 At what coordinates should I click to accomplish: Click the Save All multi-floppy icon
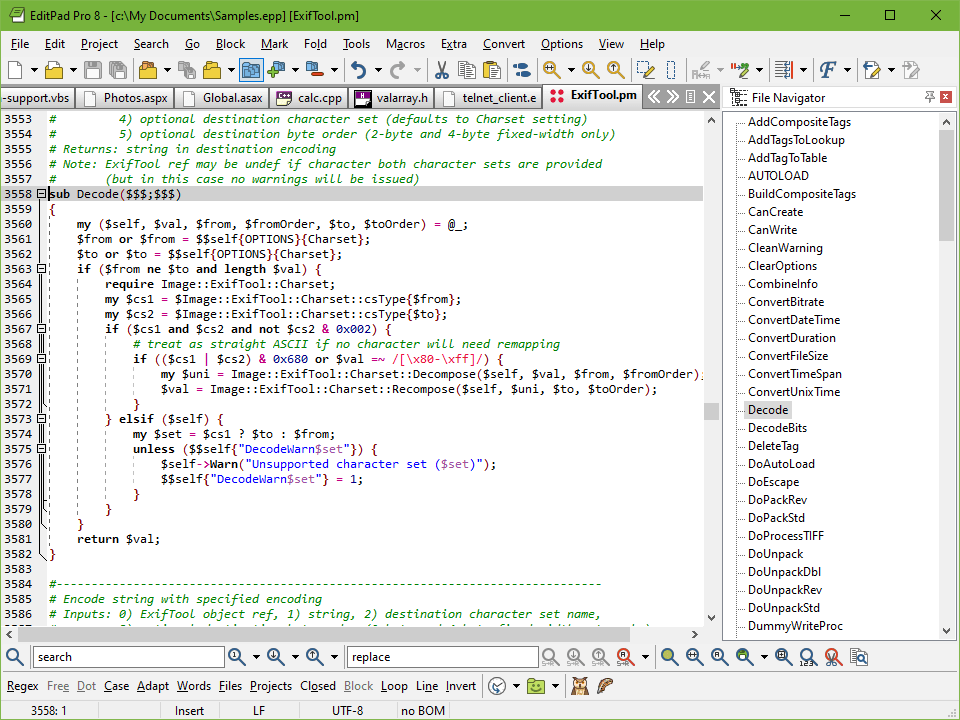(117, 70)
